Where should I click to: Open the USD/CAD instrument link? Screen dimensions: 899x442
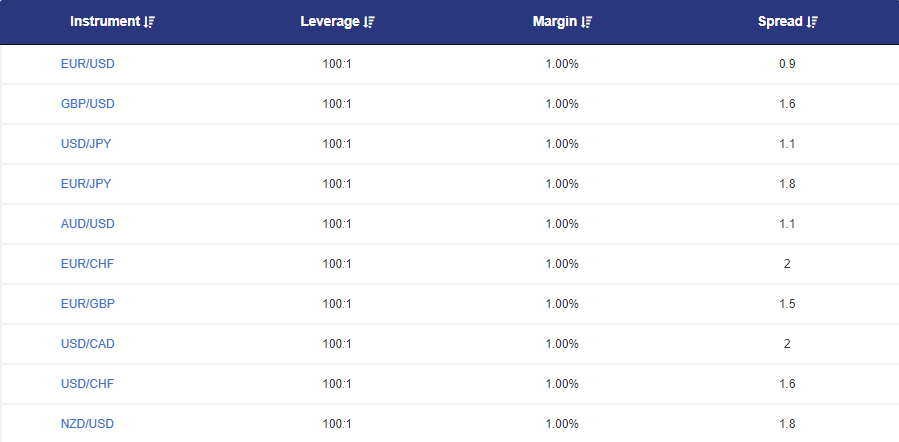coord(88,344)
